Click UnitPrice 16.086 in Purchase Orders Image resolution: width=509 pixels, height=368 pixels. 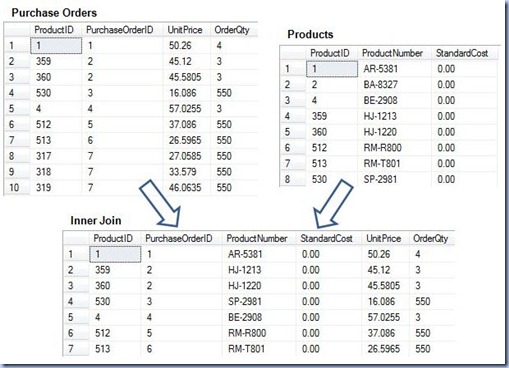point(182,93)
